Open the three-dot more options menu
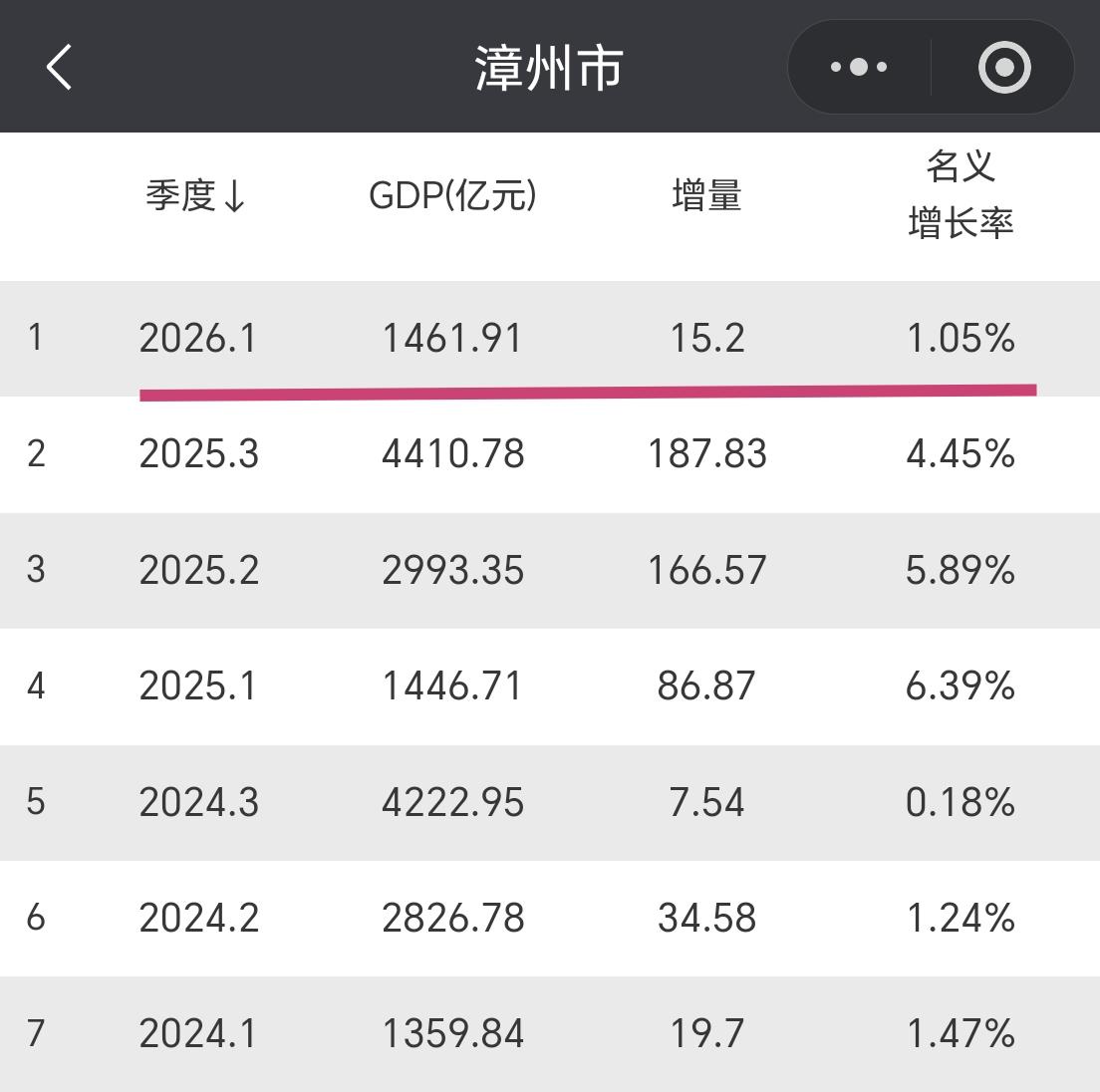Screen dimensions: 1100x1092 click(x=858, y=67)
